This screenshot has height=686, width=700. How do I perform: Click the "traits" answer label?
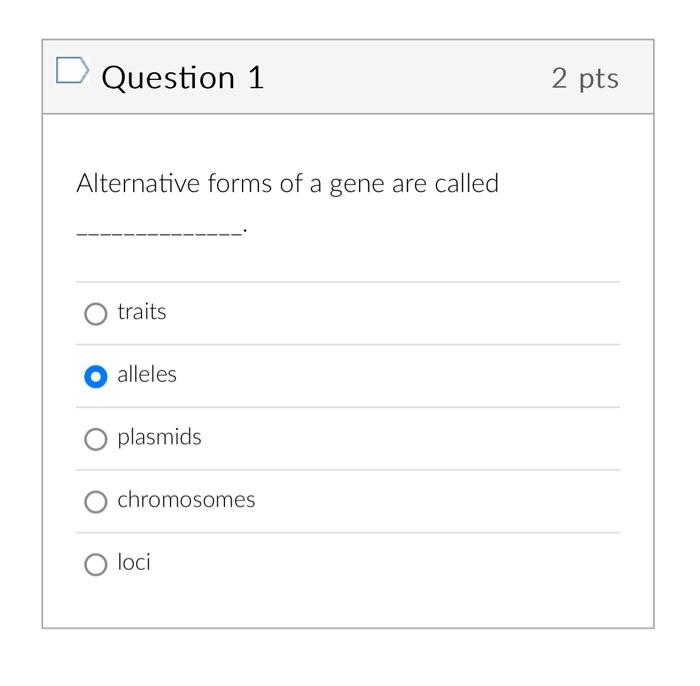[142, 312]
